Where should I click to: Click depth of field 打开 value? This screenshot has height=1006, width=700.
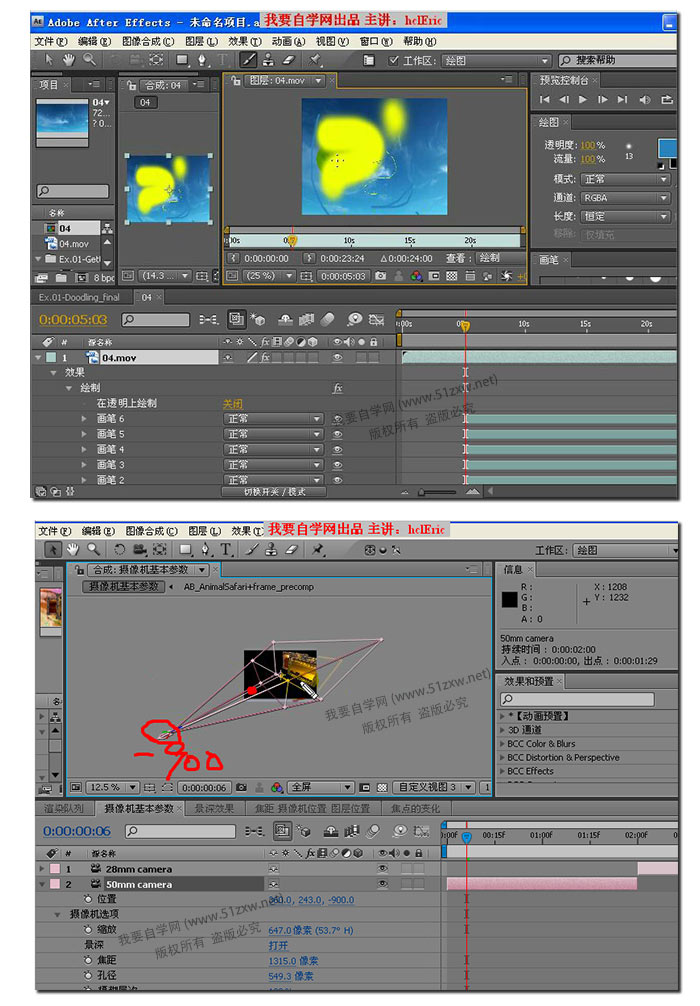(x=278, y=946)
